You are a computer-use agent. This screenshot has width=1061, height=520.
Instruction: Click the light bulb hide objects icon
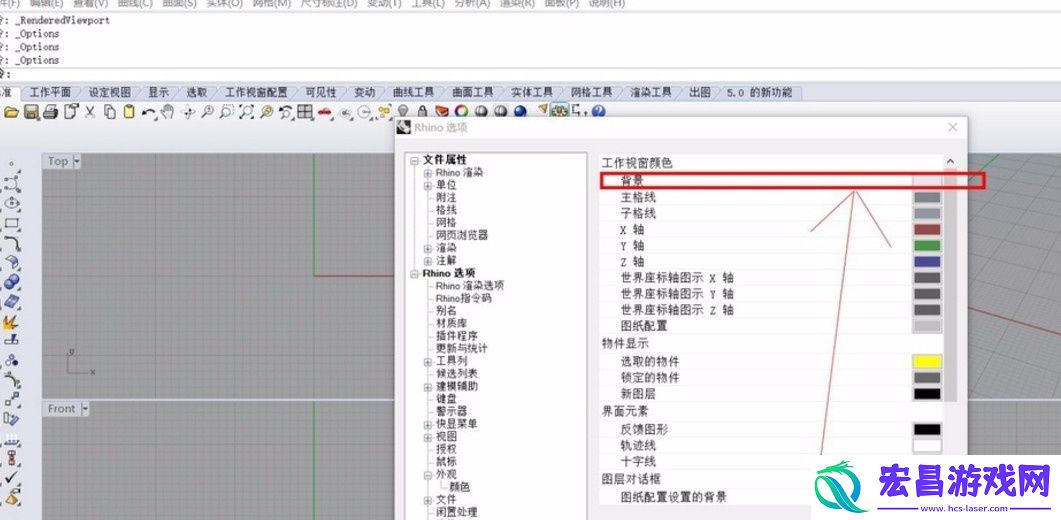(x=403, y=112)
